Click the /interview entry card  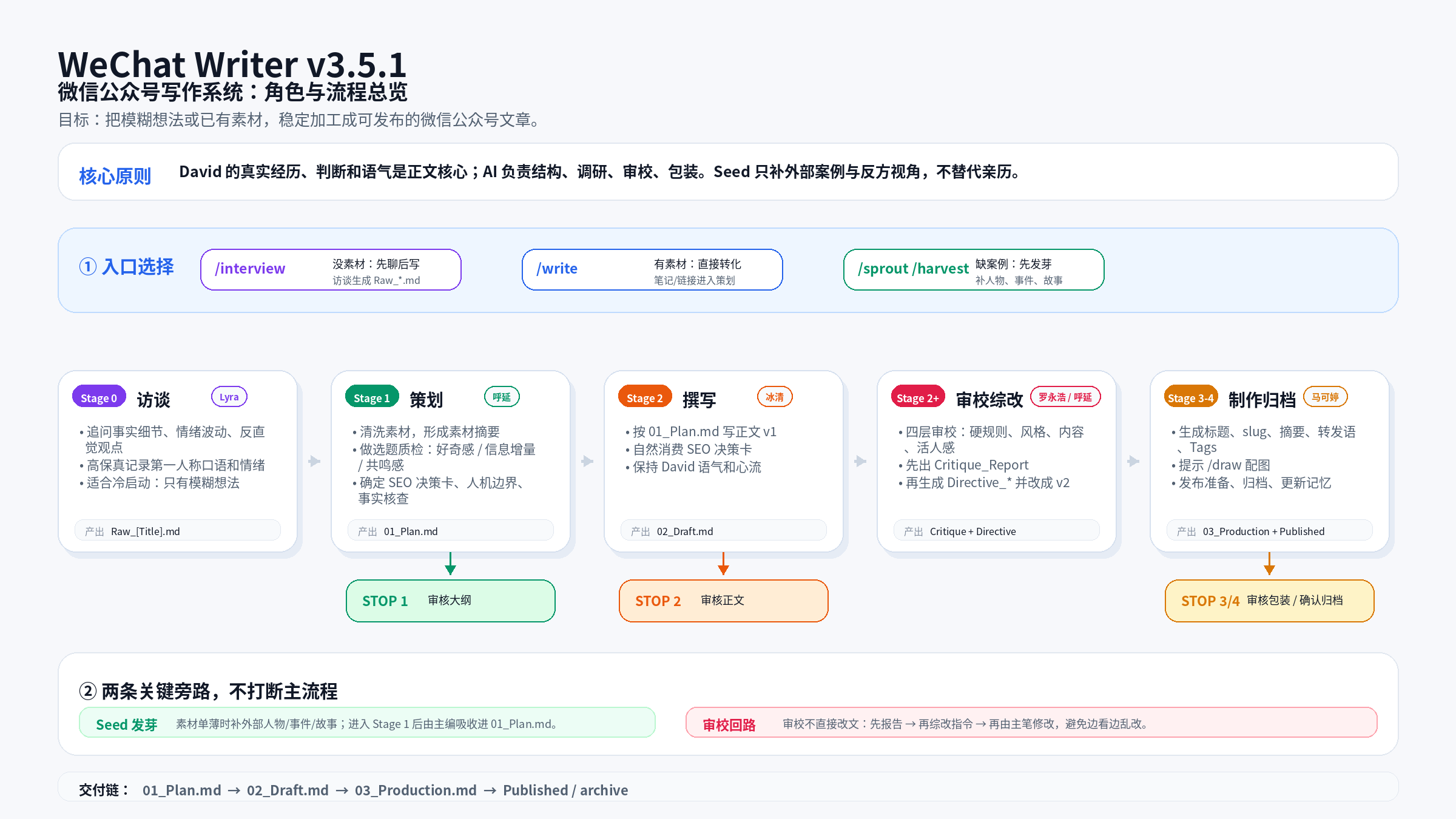point(331,270)
